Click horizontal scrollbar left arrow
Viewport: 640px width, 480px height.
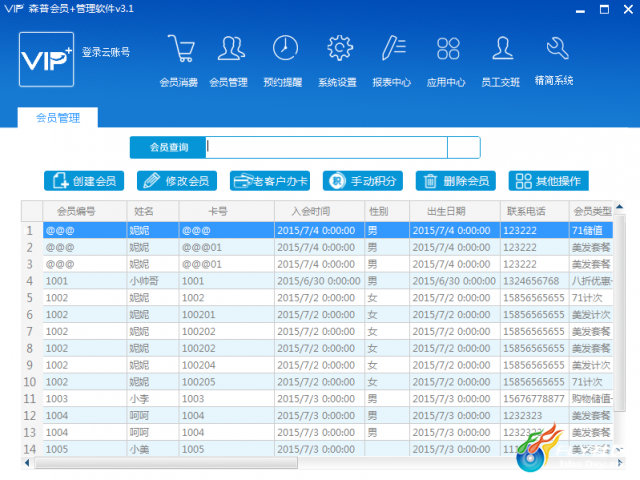click(27, 463)
